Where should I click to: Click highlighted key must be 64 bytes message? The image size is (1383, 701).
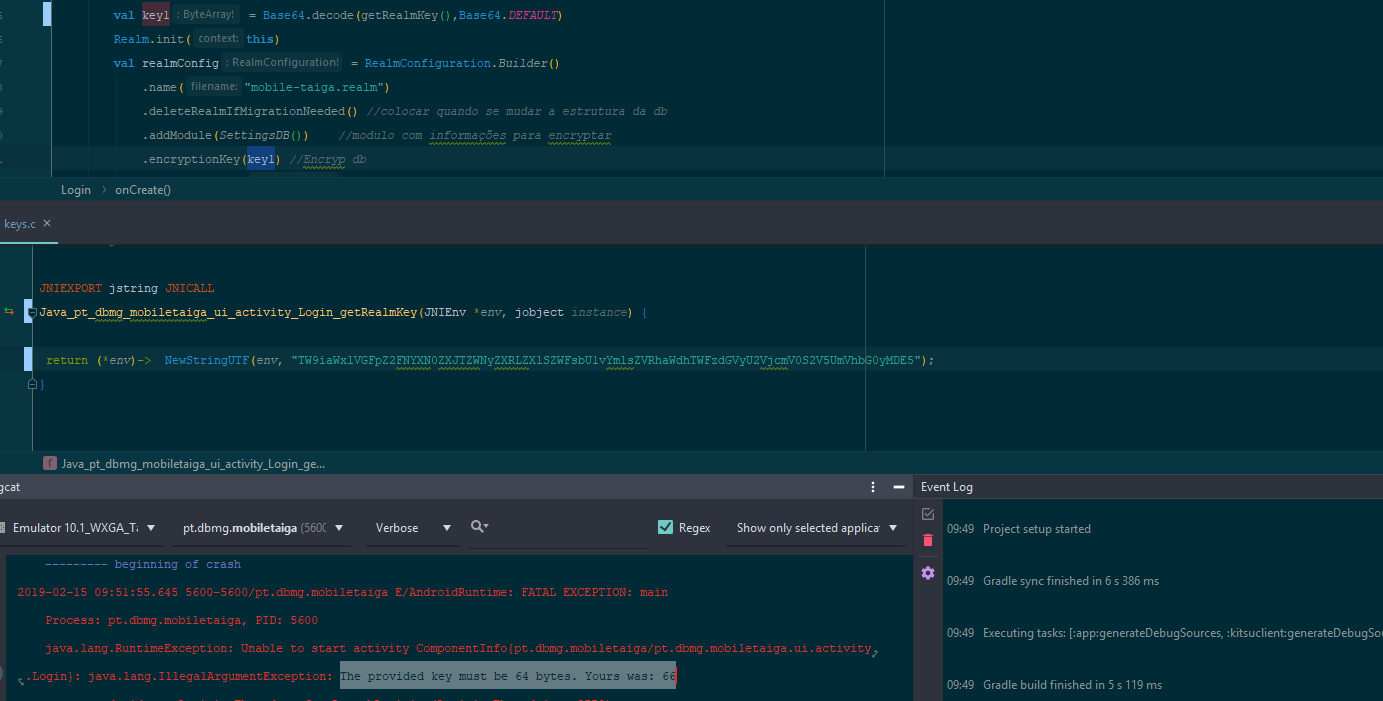[508, 676]
